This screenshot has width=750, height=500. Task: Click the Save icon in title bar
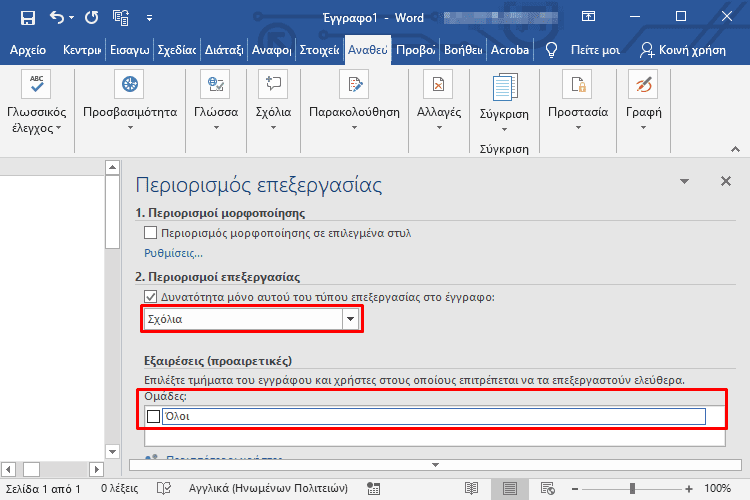[x=27, y=17]
